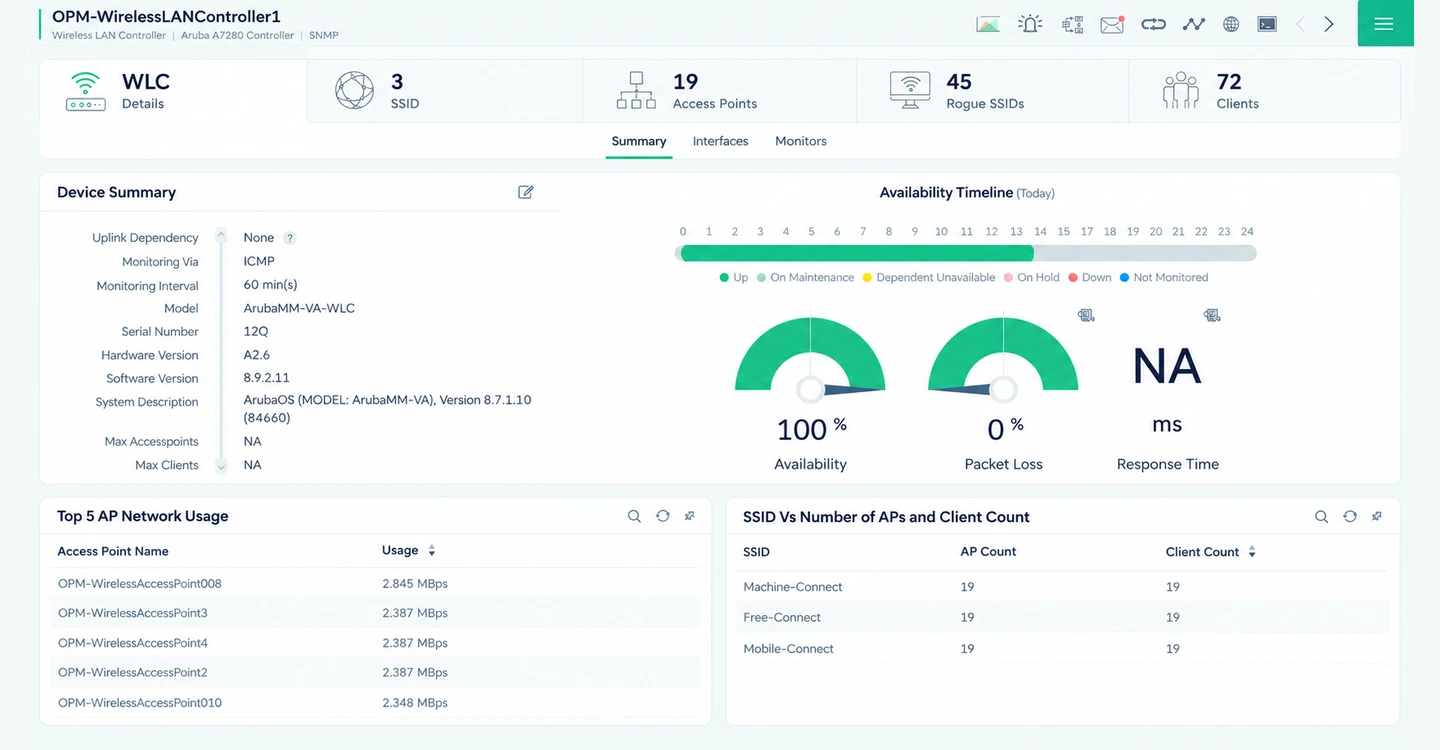Sort by the Usage column arrows
The height and width of the screenshot is (750, 1440).
[432, 551]
